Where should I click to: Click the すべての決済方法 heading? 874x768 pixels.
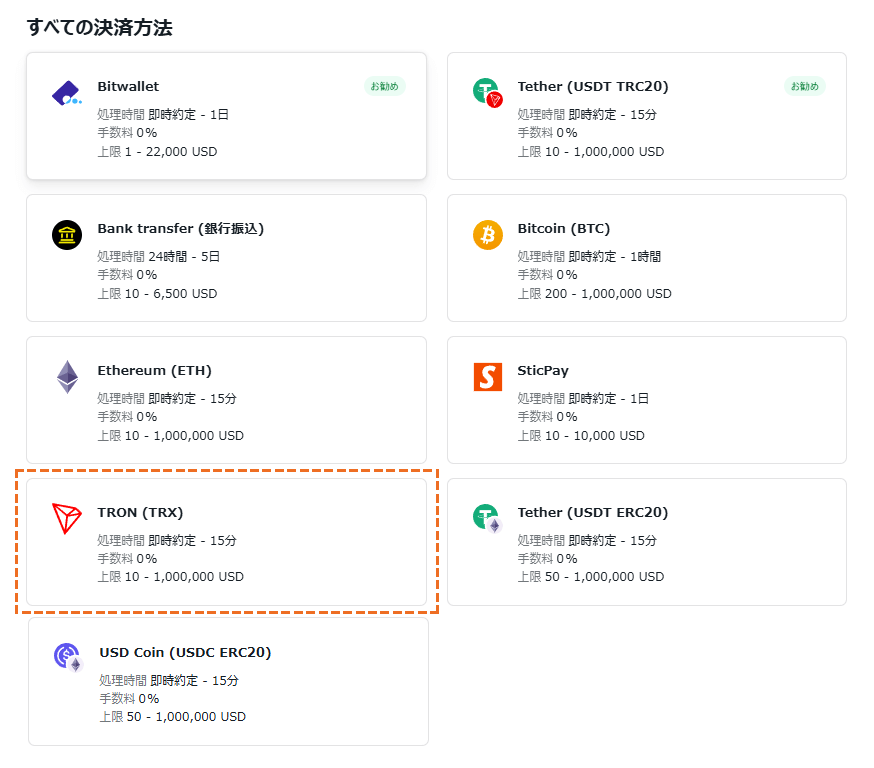pos(100,27)
